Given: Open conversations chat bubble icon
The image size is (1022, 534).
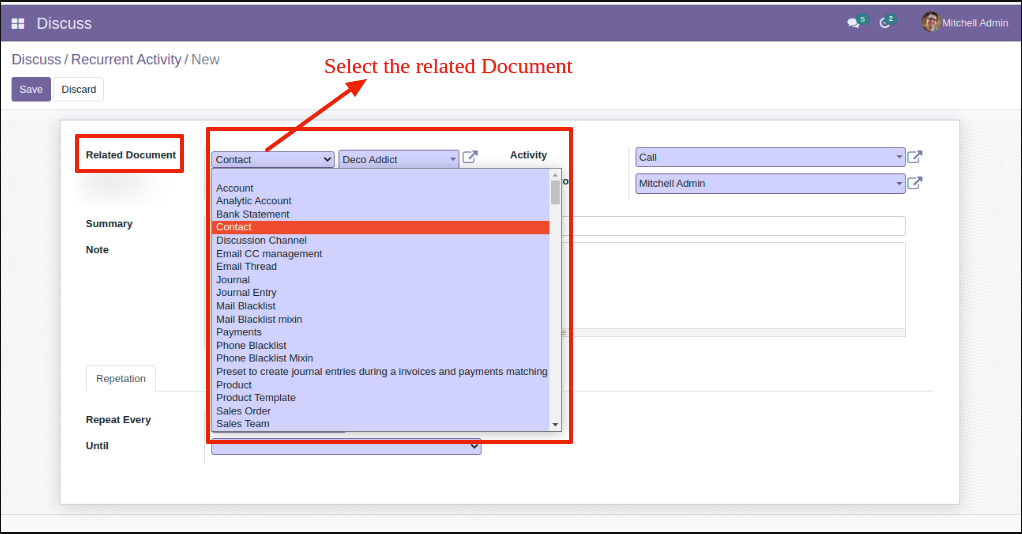Looking at the screenshot, I should click(x=853, y=23).
